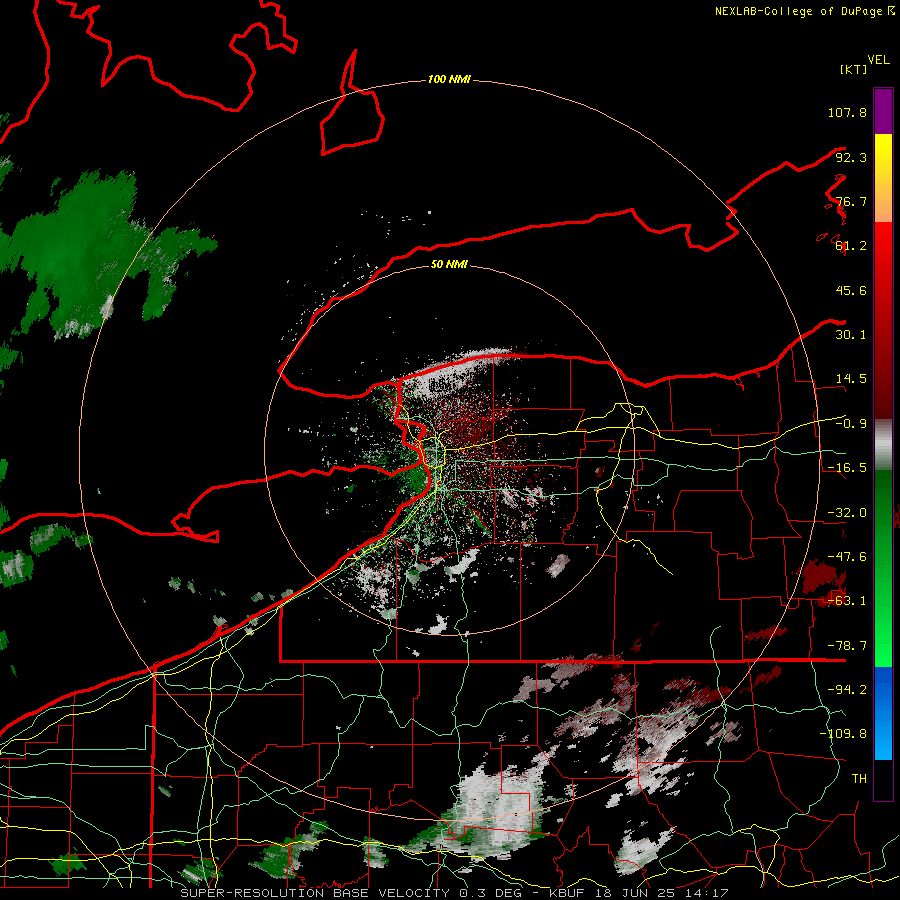Click the -78.7 velocity scale value

tap(847, 646)
